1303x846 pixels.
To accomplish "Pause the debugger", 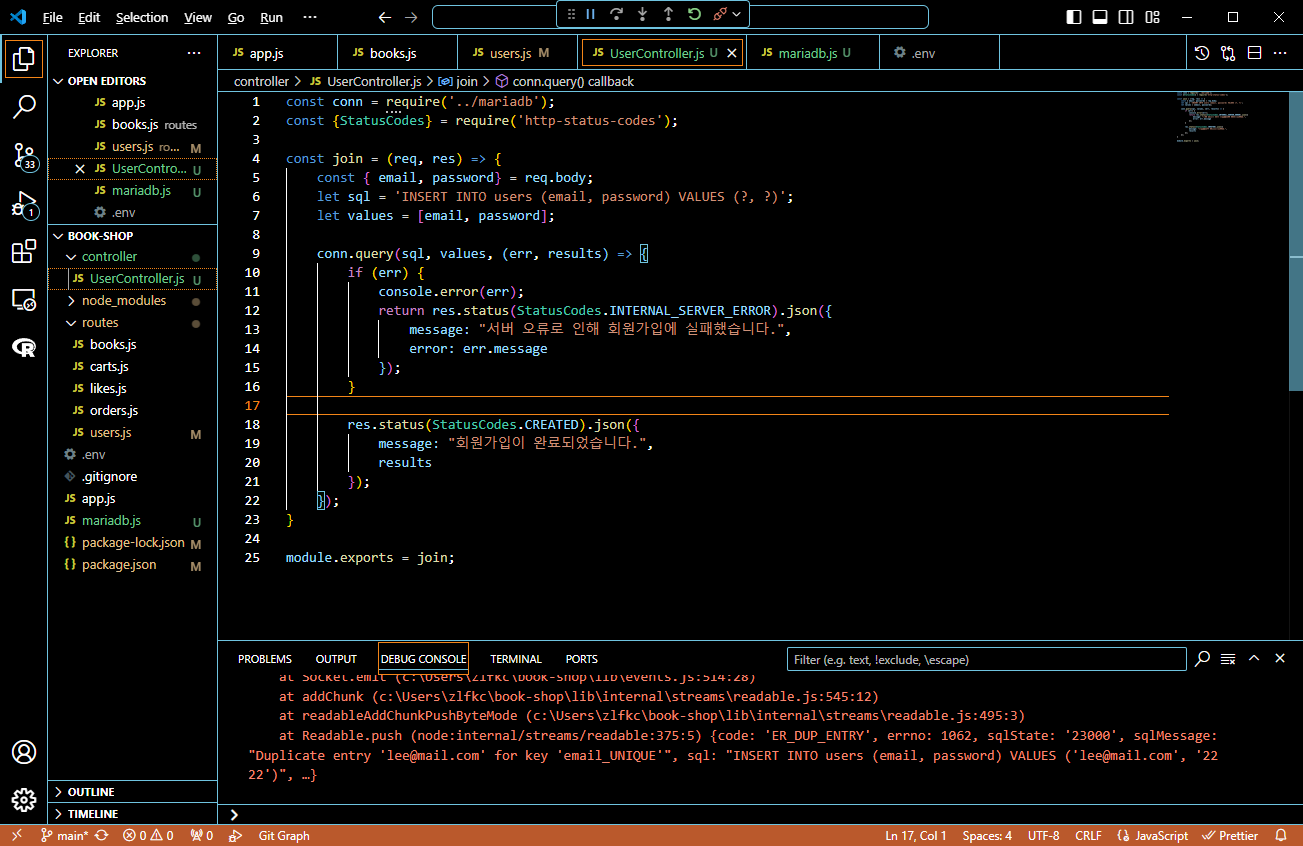I will coord(591,14).
